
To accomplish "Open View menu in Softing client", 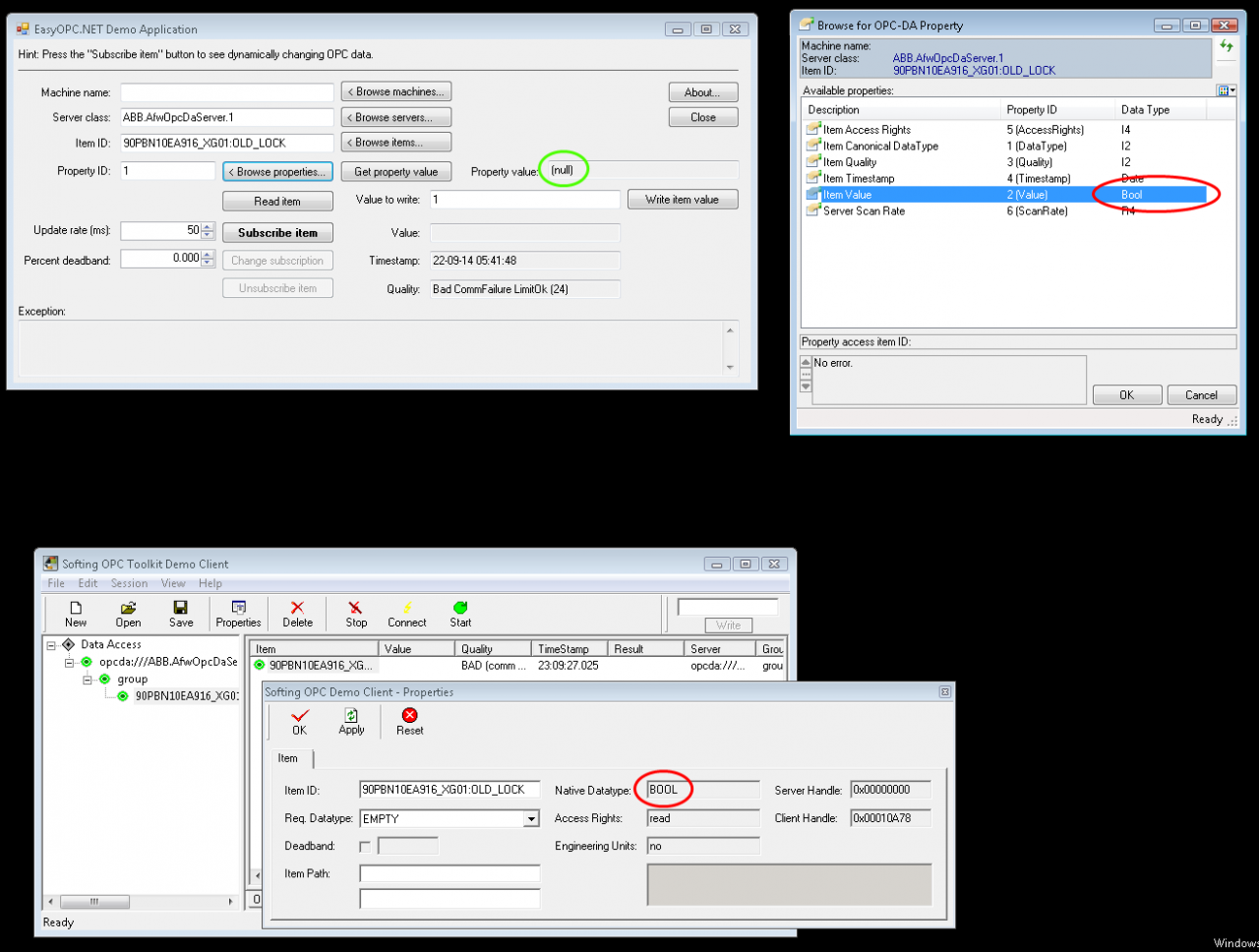I will pyautogui.click(x=173, y=583).
